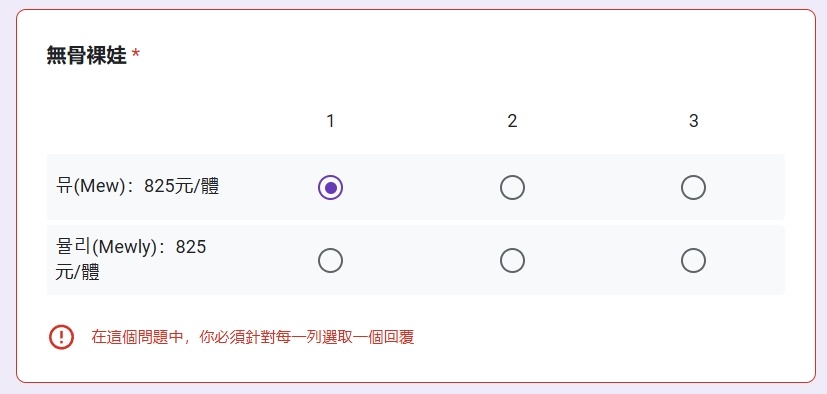Choose quantity 3 for 뮬리(Mewly)
Image resolution: width=827 pixels, height=394 pixels.
click(x=693, y=261)
